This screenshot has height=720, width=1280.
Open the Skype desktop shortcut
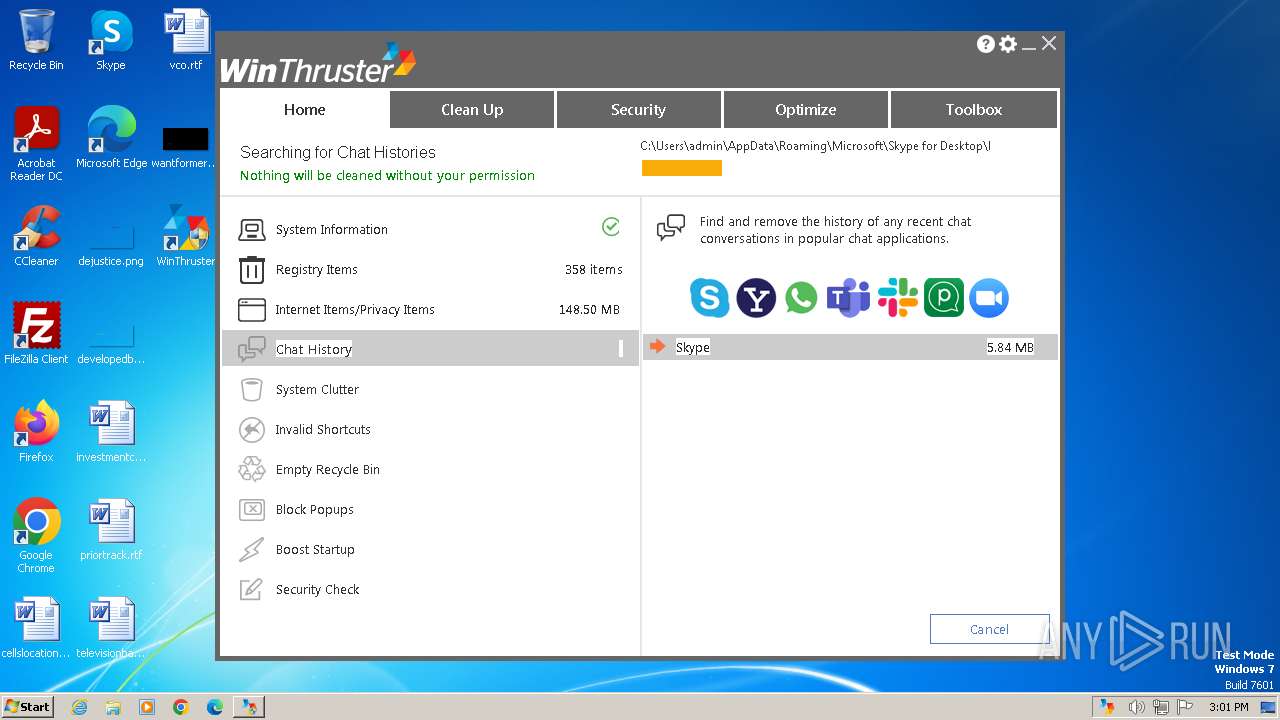click(111, 41)
